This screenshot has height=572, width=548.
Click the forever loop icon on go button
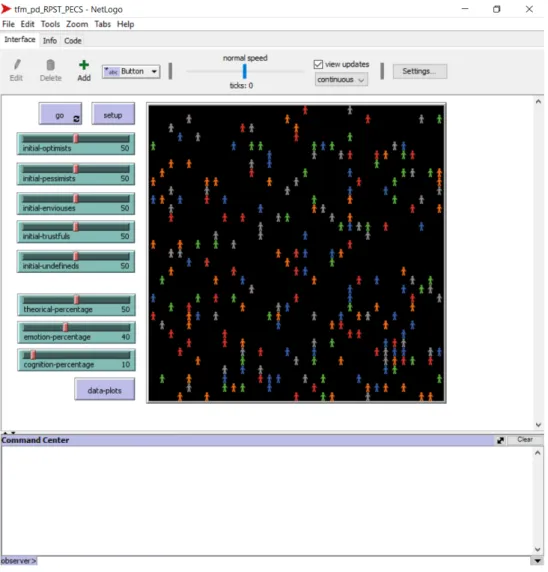tap(76, 119)
